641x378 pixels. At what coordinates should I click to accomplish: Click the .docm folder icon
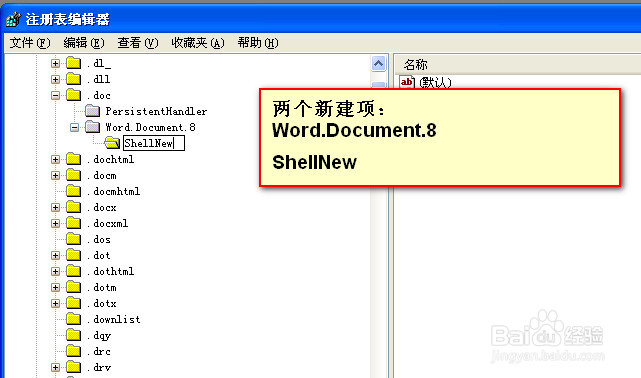[74, 175]
